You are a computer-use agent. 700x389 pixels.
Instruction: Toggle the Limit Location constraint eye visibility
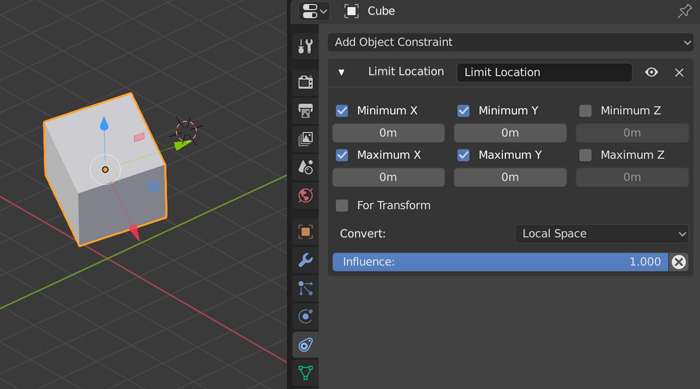coord(651,72)
